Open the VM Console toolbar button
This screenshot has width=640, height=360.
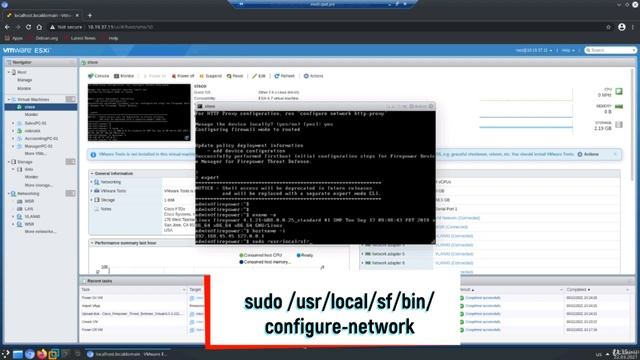pos(99,76)
